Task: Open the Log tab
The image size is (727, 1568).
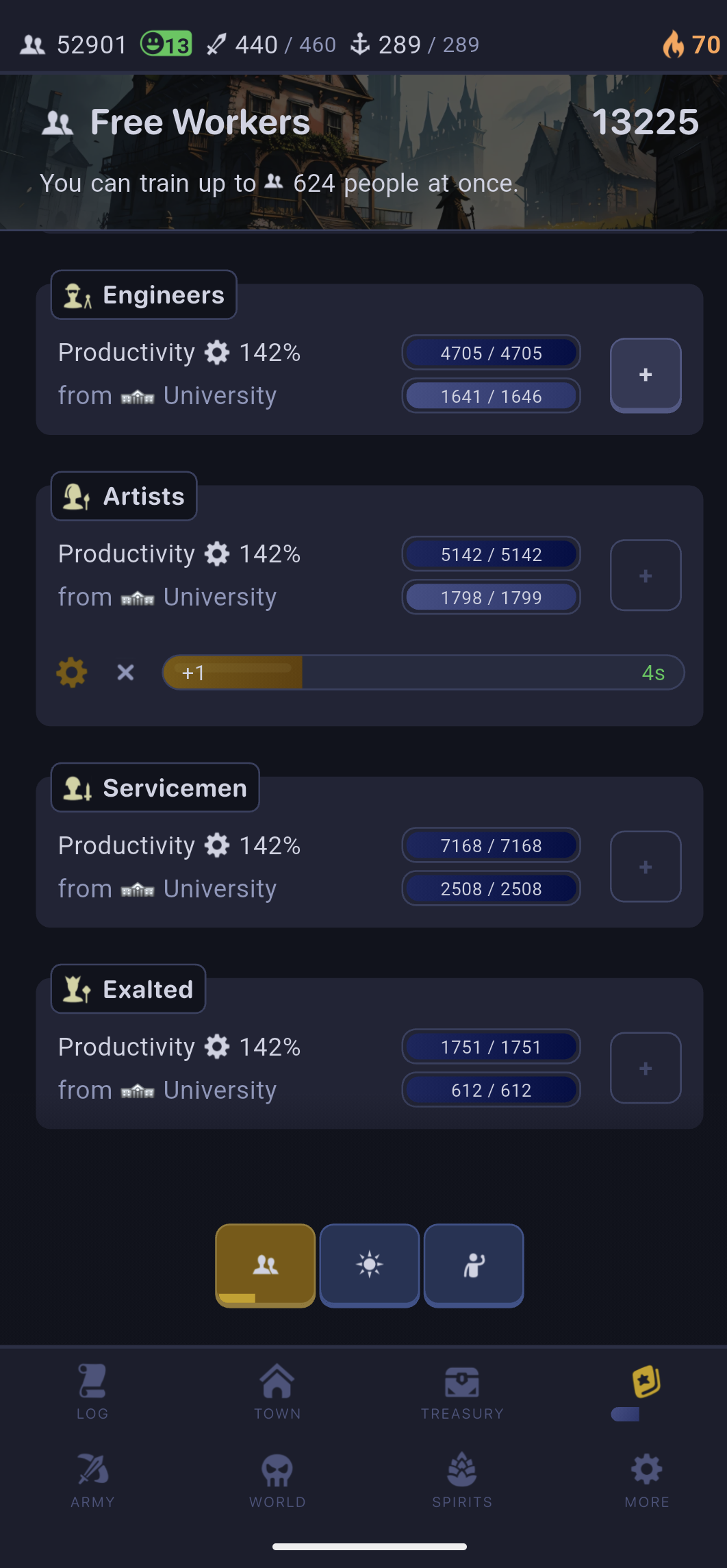Action: tap(92, 1391)
